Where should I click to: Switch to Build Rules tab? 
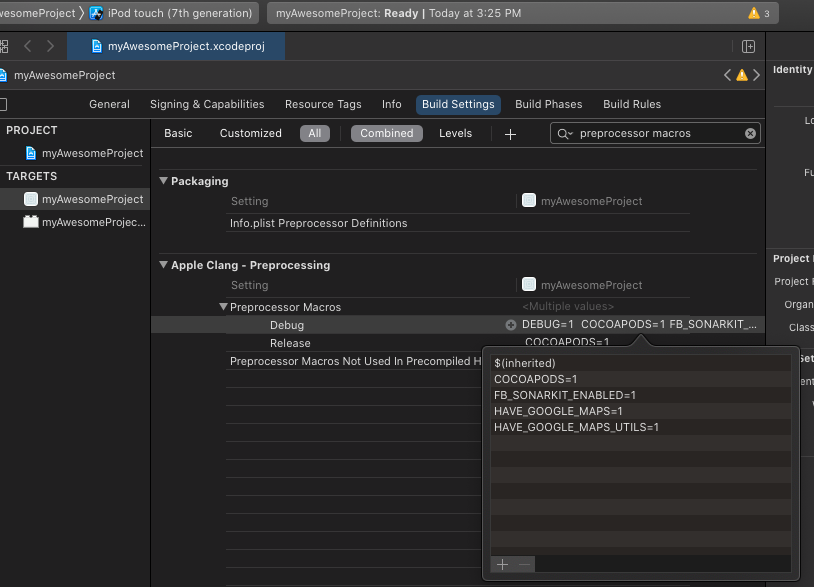click(632, 104)
